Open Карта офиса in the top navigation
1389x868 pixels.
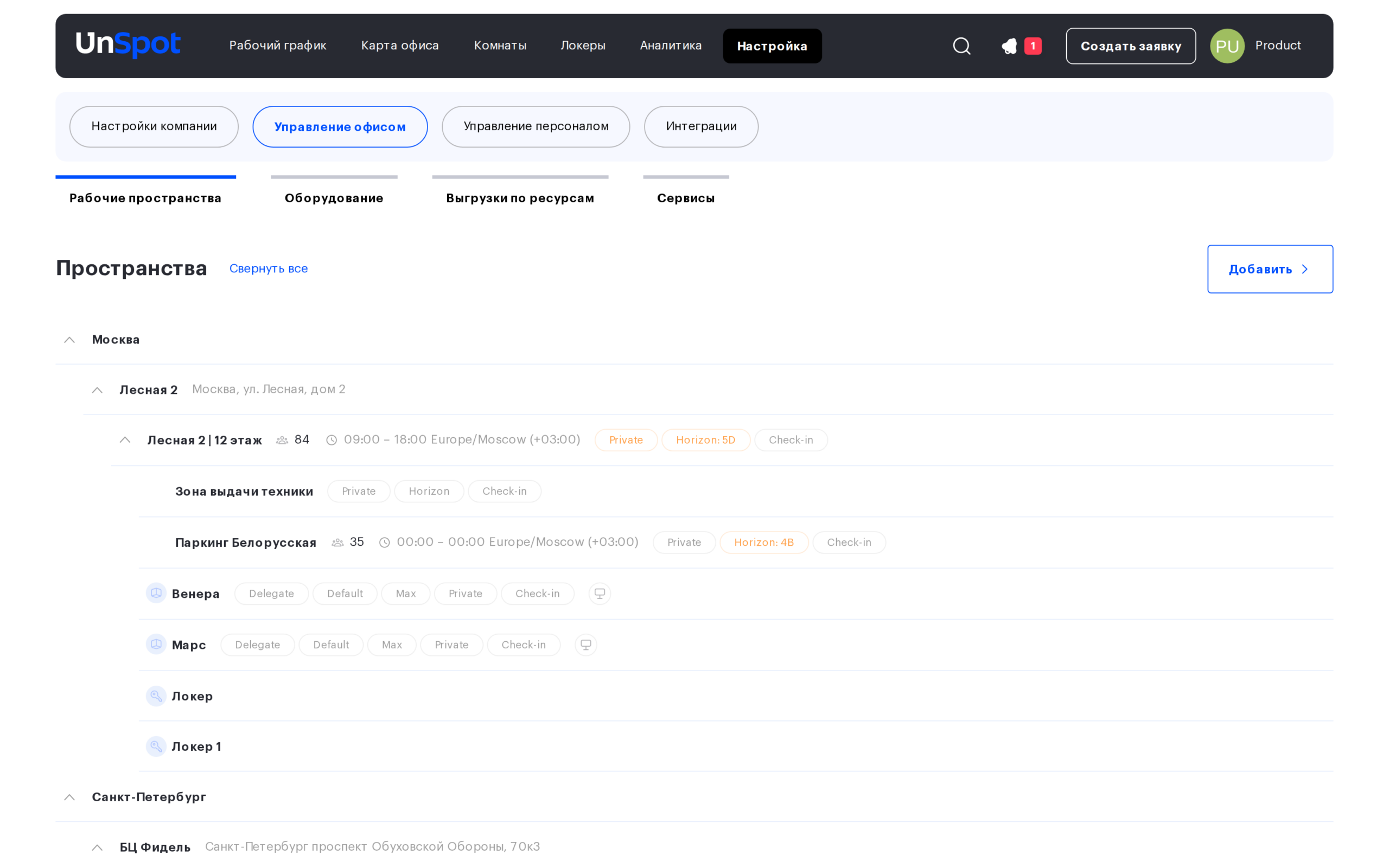tap(400, 46)
